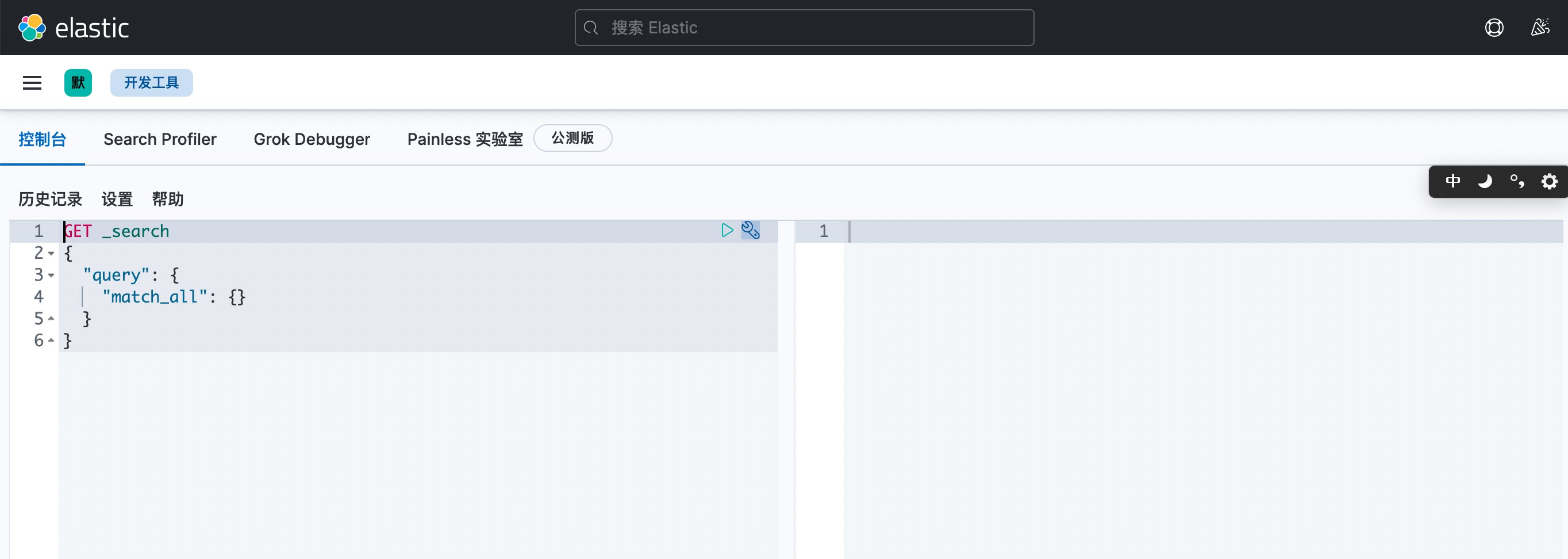The height and width of the screenshot is (559, 1568).
Task: Click the splitter between editor and output
Action: (x=786, y=390)
